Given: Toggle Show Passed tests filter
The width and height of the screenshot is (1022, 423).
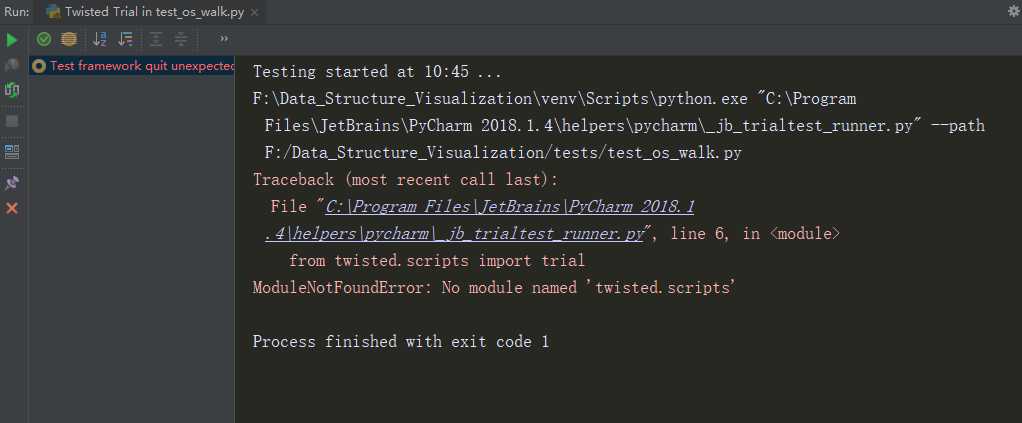Looking at the screenshot, I should 44,39.
